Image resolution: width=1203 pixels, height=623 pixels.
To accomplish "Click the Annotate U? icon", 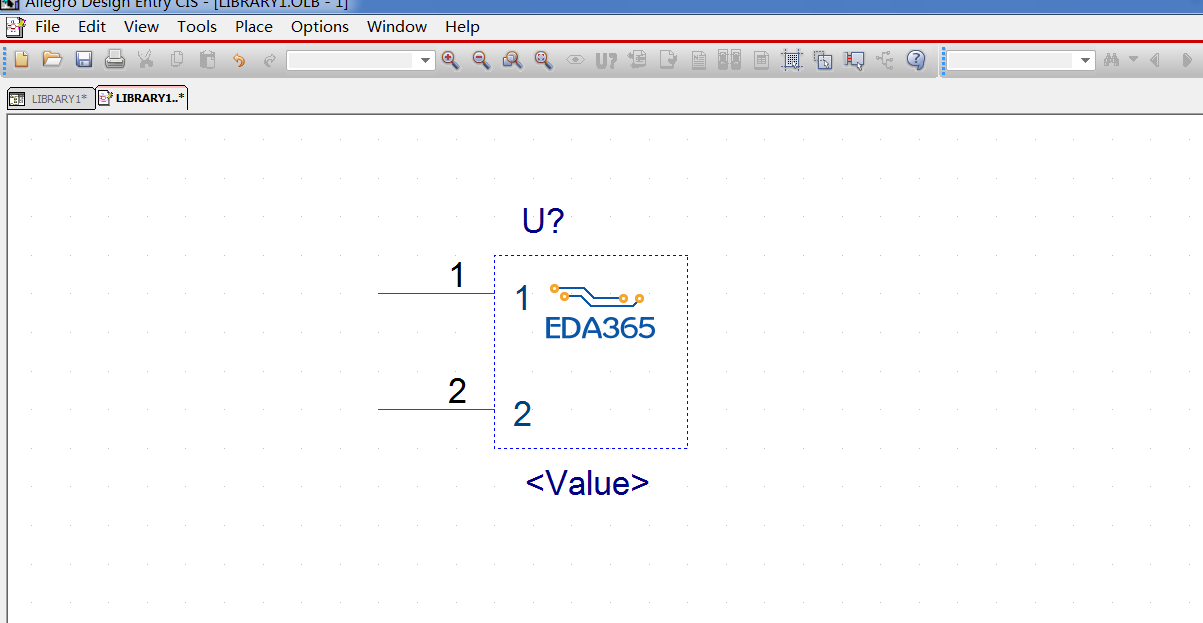I will point(606,60).
